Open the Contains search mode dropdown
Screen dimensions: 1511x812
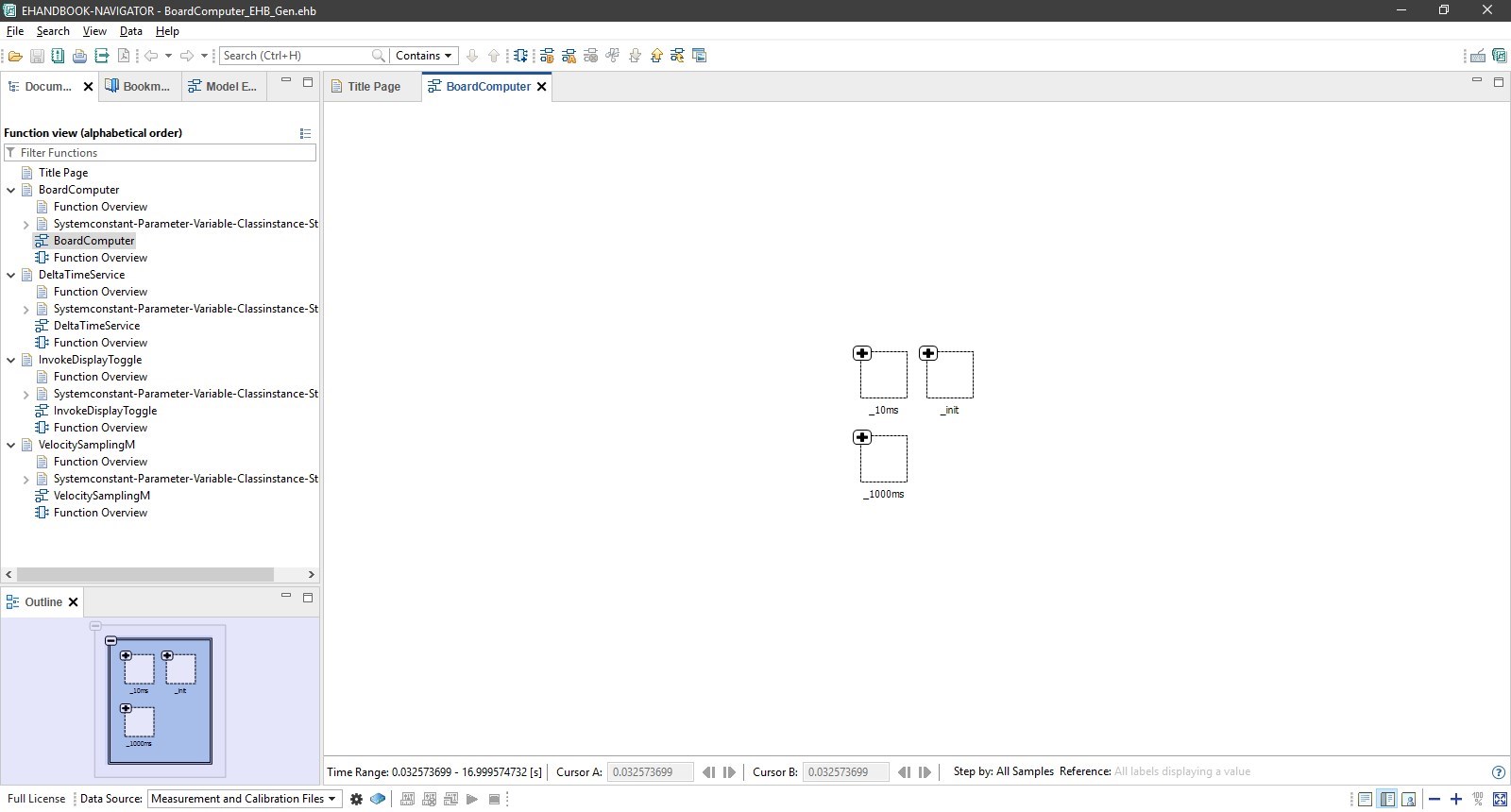pos(423,56)
